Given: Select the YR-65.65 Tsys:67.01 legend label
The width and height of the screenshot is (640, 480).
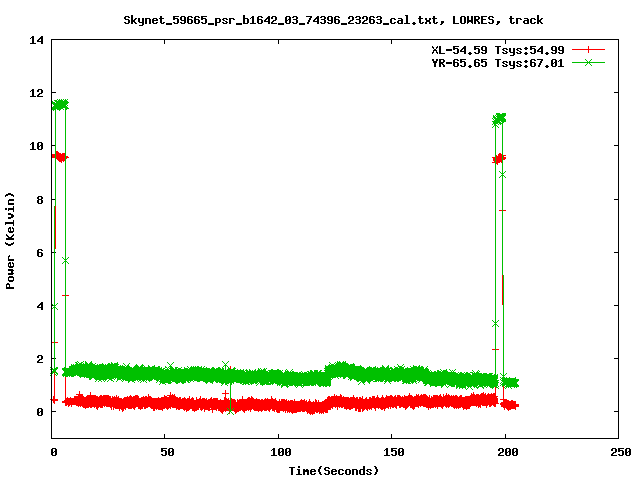Looking at the screenshot, I should [x=498, y=63].
